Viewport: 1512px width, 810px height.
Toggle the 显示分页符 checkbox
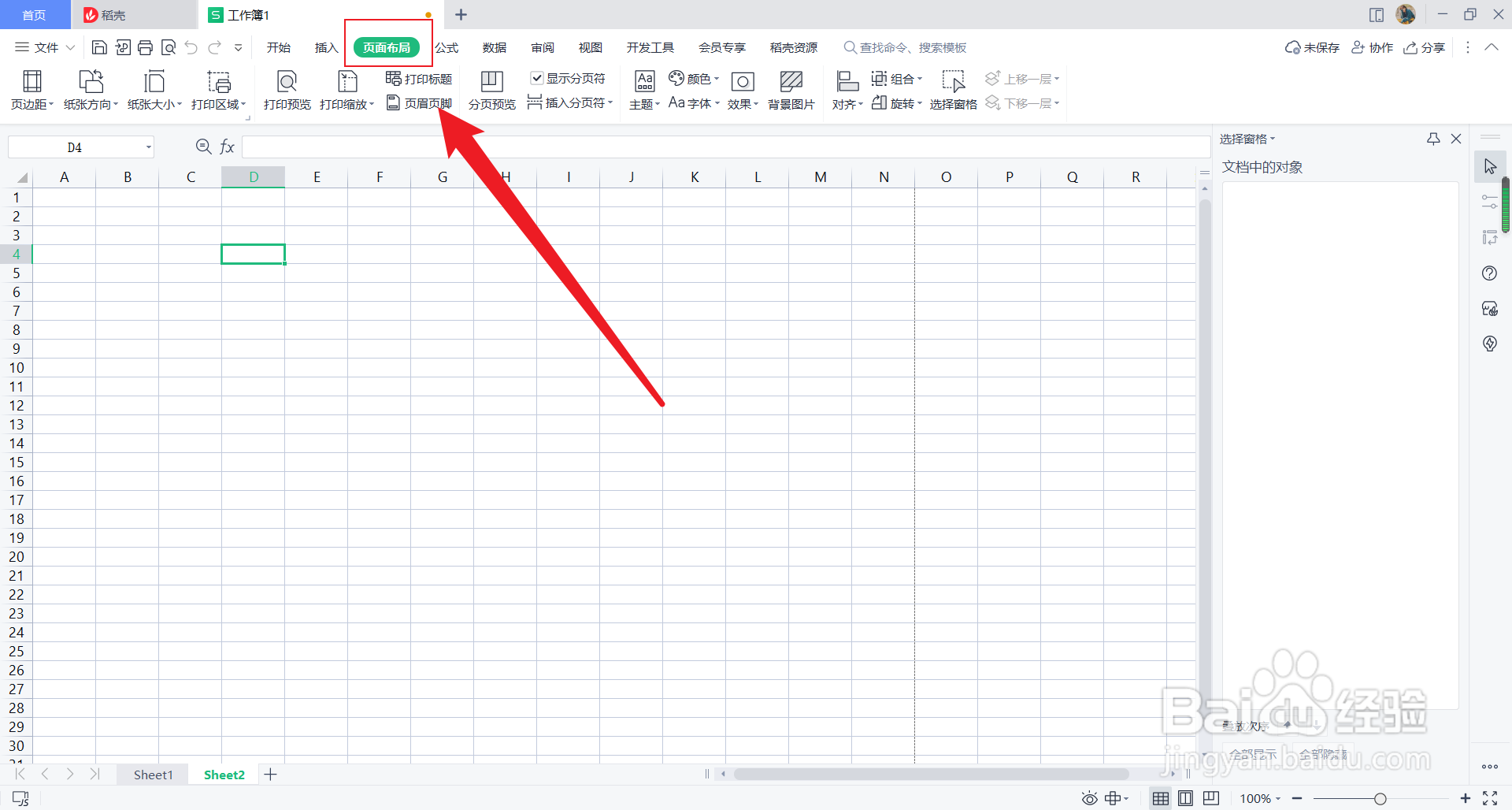[536, 78]
